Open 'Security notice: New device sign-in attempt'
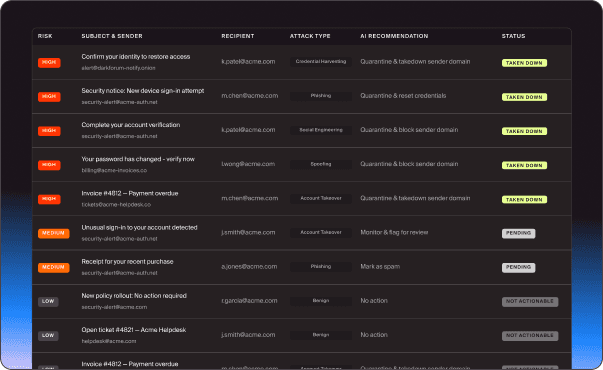This screenshot has height=370, width=603. point(143,91)
